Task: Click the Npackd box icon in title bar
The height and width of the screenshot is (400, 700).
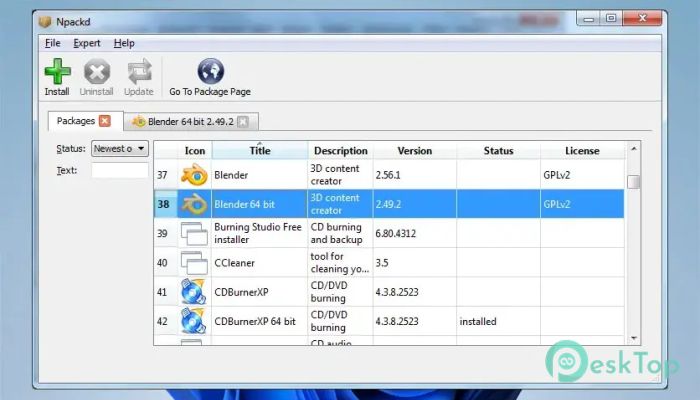Action: click(45, 21)
